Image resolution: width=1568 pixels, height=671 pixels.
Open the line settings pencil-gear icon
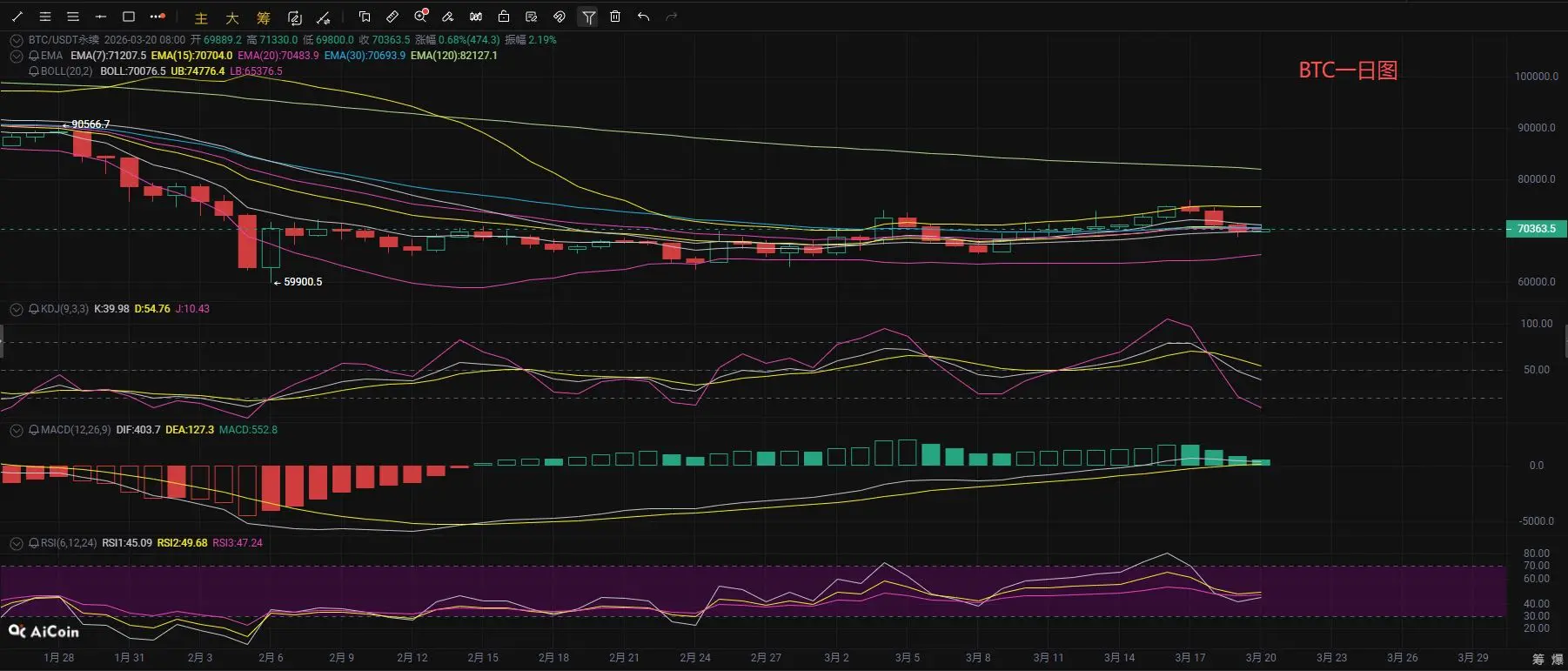(x=324, y=17)
